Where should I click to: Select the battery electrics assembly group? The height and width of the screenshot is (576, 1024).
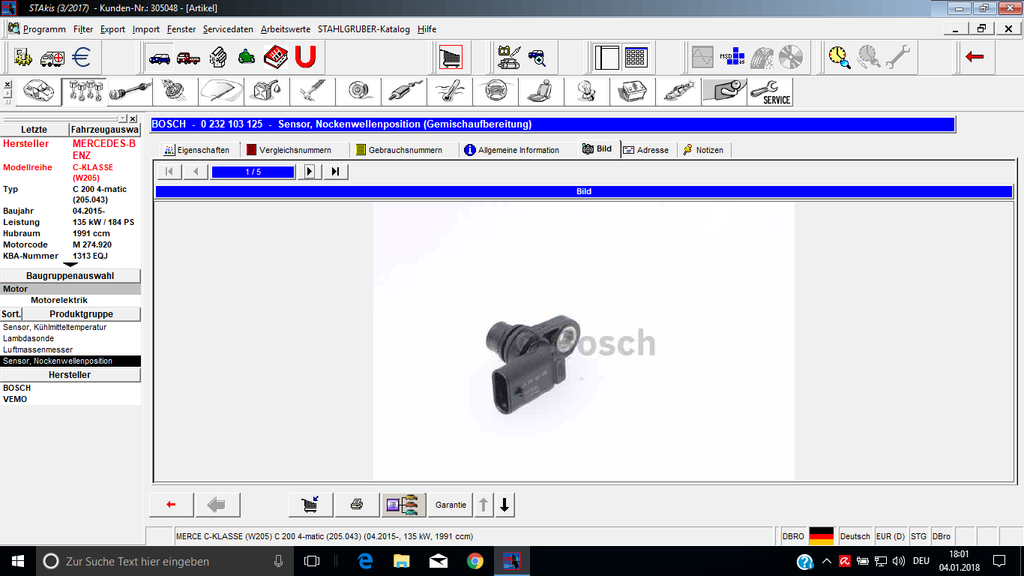coord(632,91)
